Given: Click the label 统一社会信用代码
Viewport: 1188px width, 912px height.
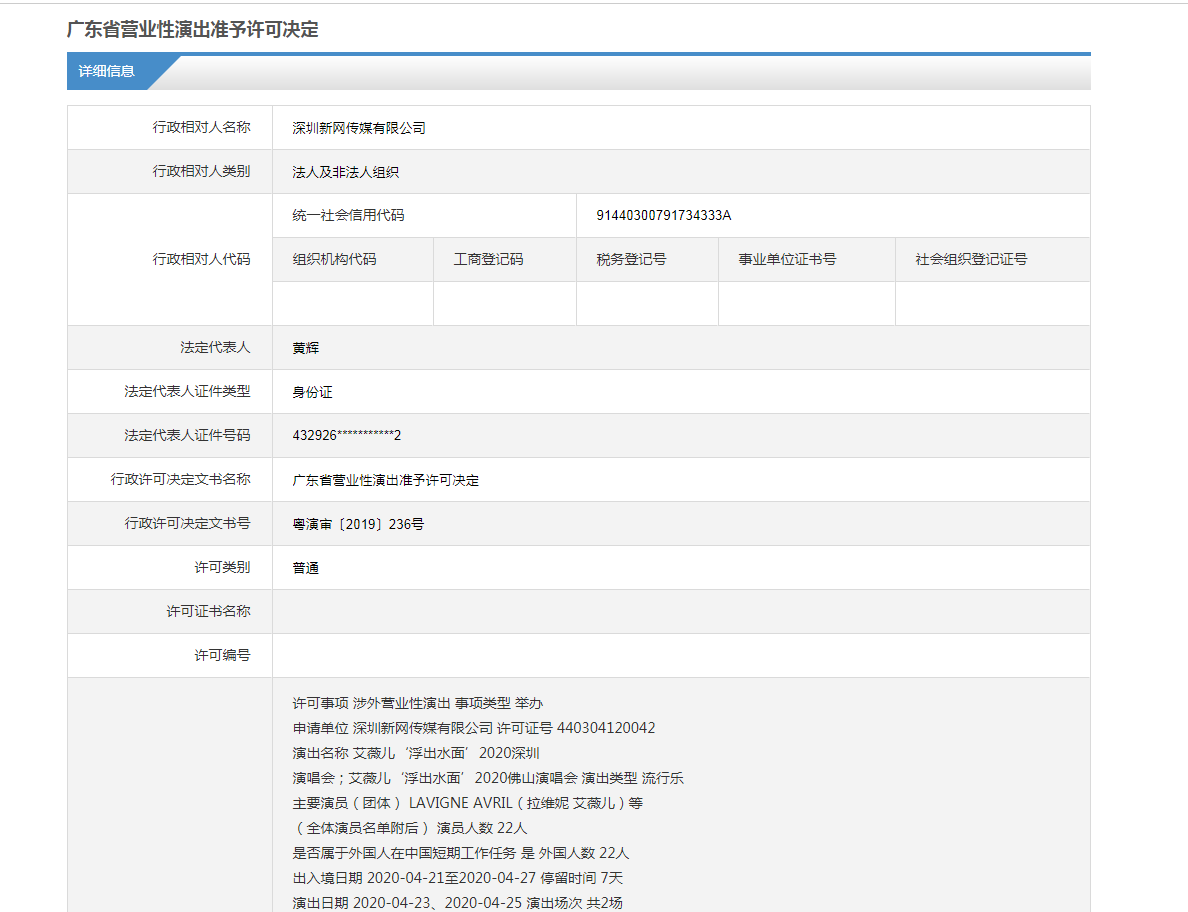Looking at the screenshot, I should [349, 216].
